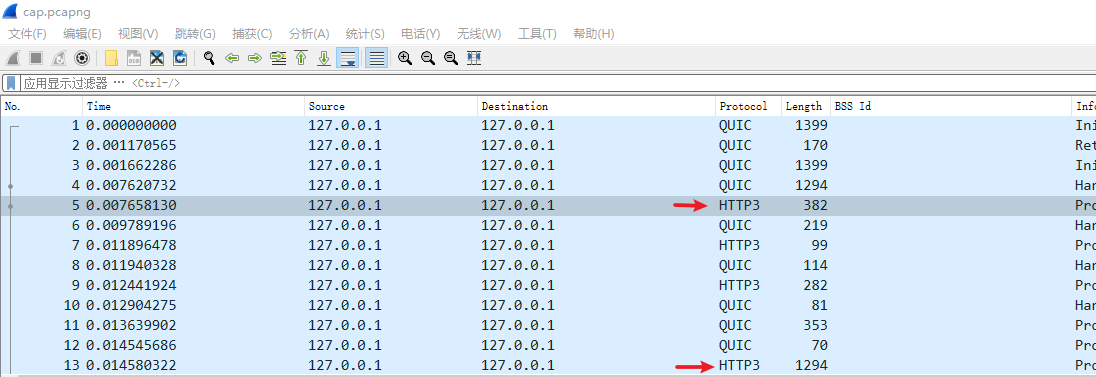Open the 文件(F) menu

pos(27,34)
